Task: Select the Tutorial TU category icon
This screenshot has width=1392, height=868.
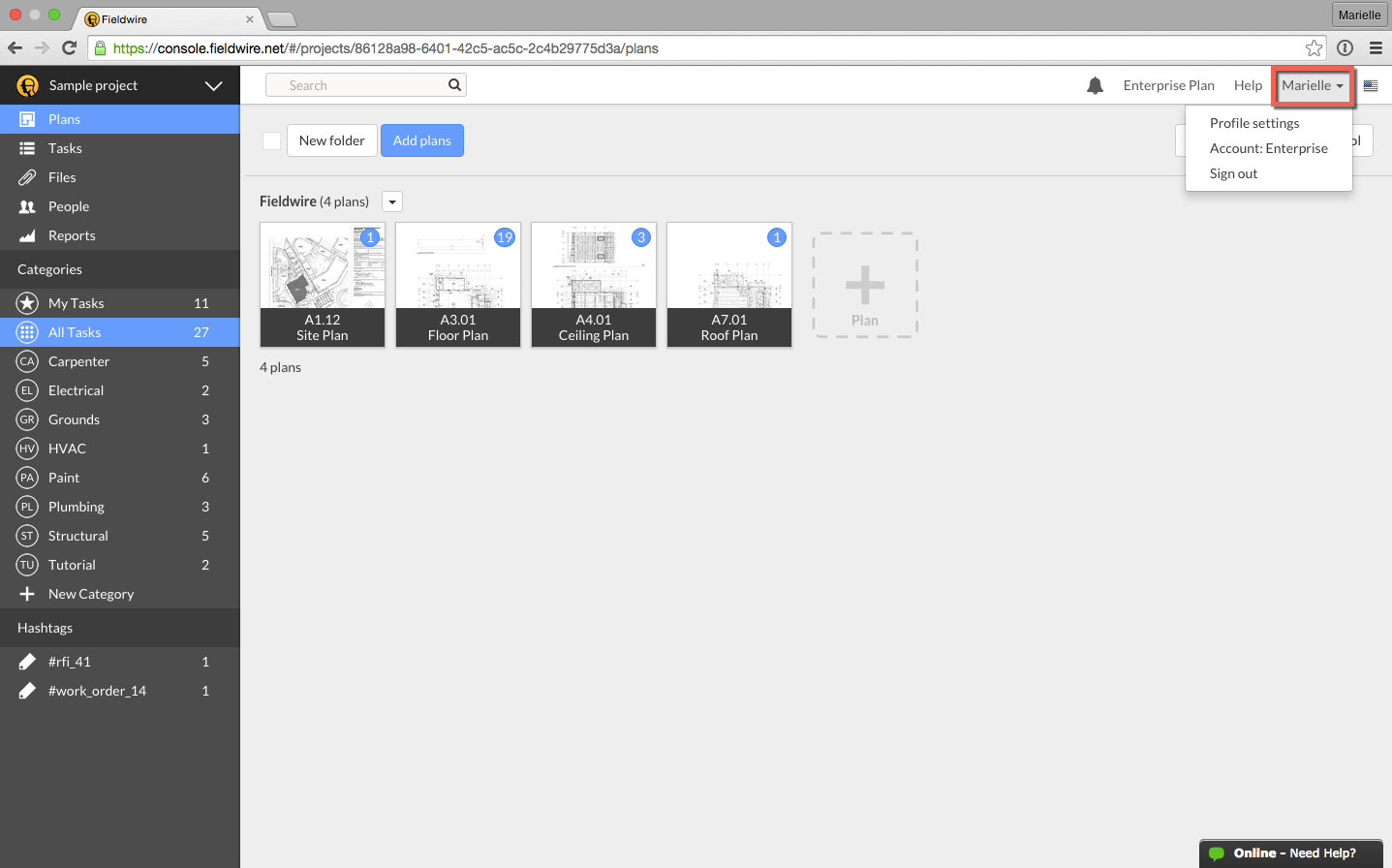Action: coord(27,565)
